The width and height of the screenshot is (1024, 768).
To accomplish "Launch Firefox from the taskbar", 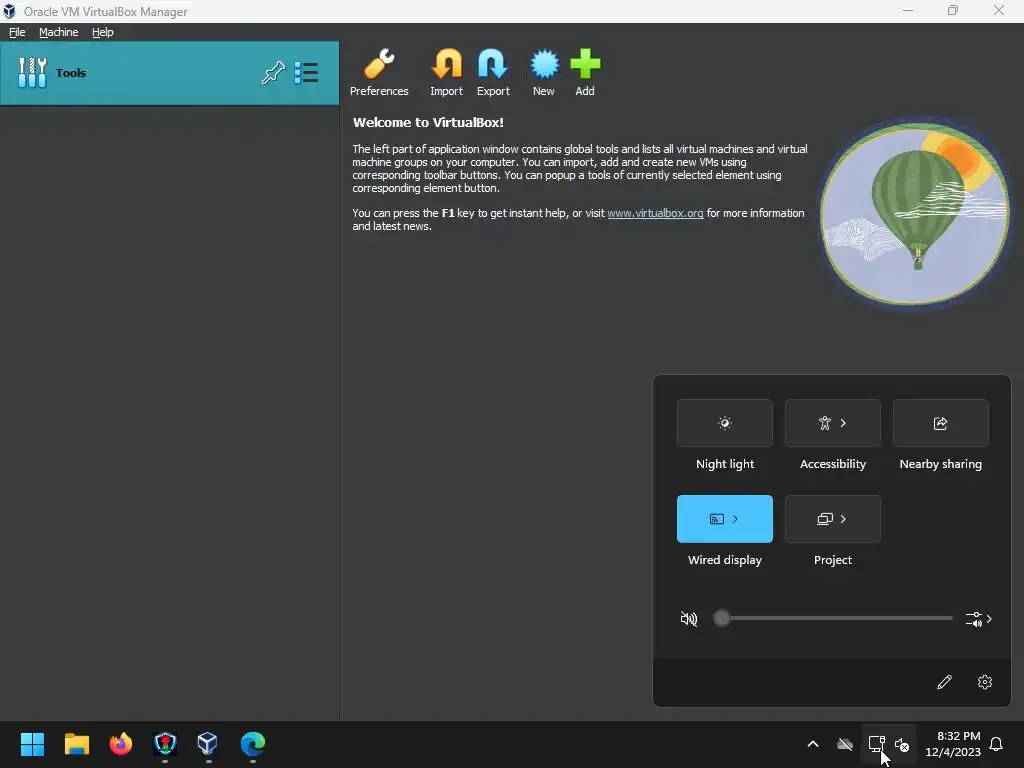I will click(x=121, y=744).
